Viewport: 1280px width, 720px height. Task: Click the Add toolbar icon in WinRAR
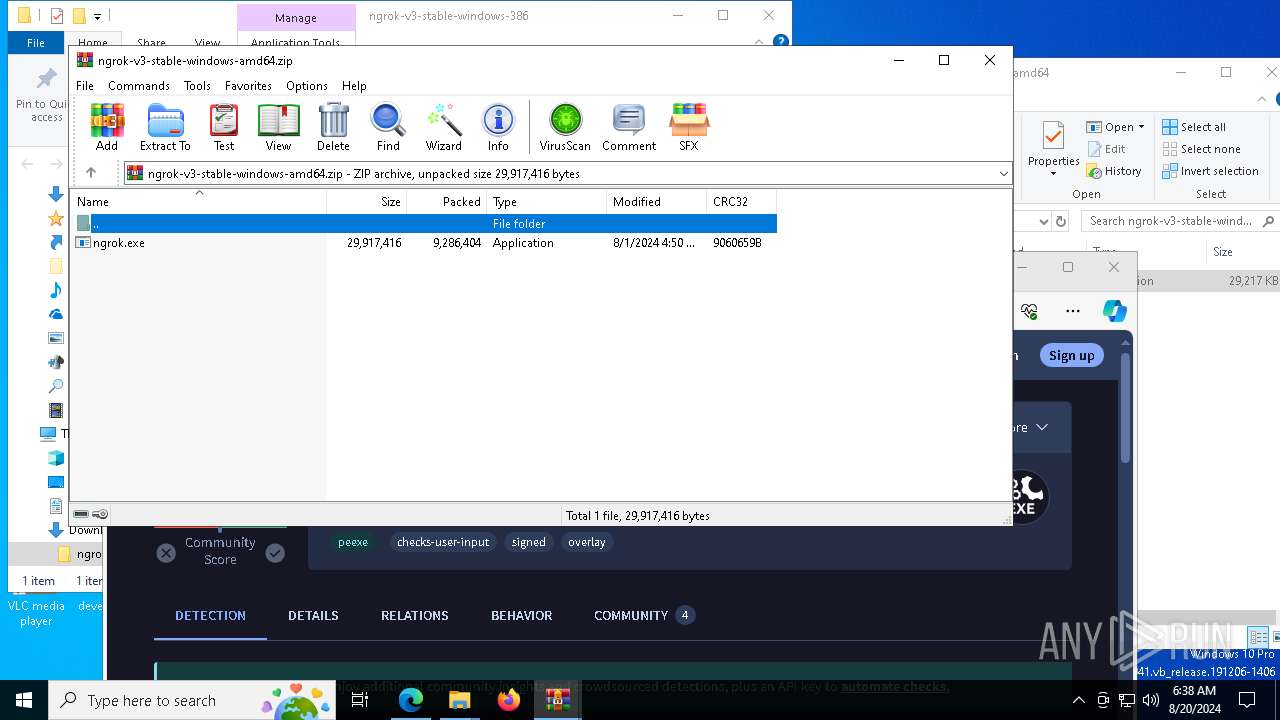click(x=107, y=127)
